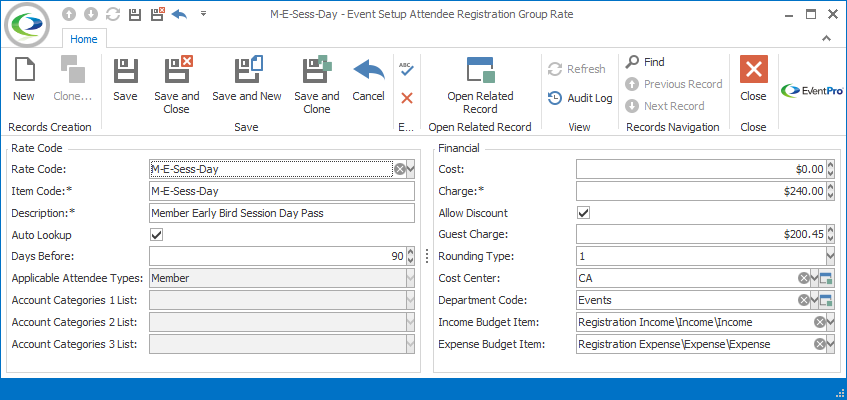This screenshot has height=400, width=847.
Task: Clear the Expense Budget Item value
Action: [x=820, y=344]
